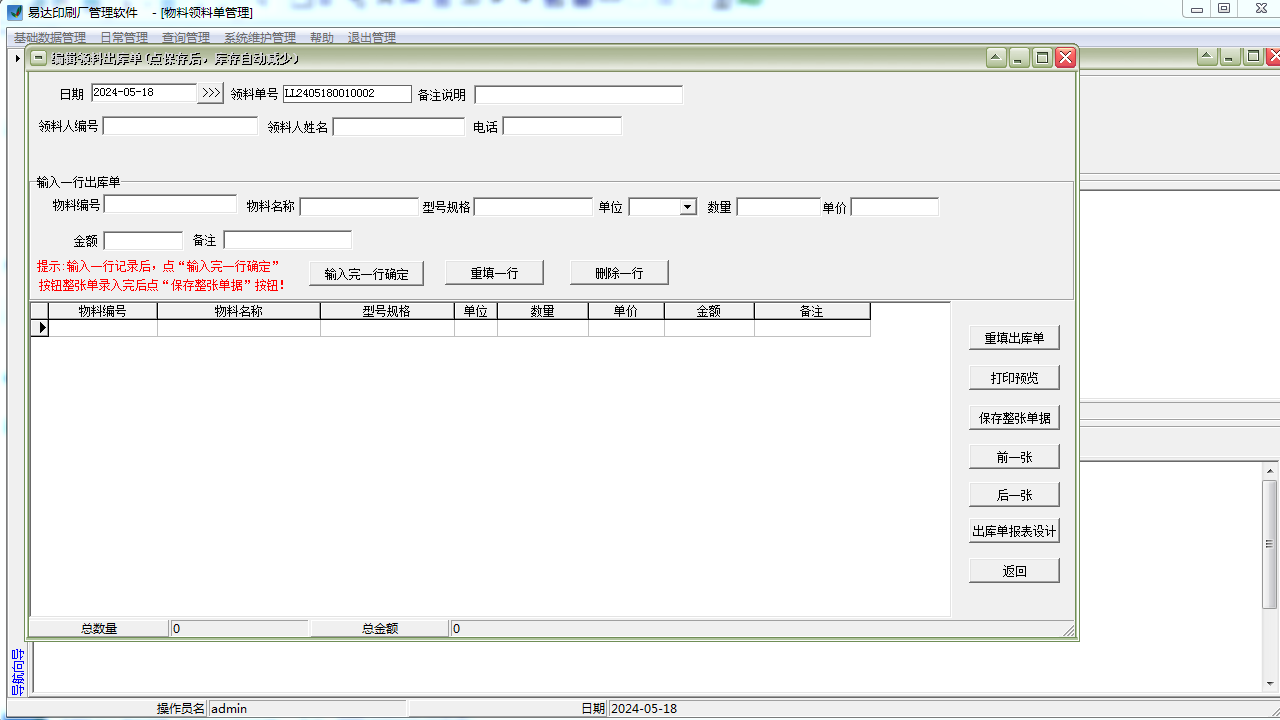
Task: Open the 日常管理 menu
Action: coord(123,38)
